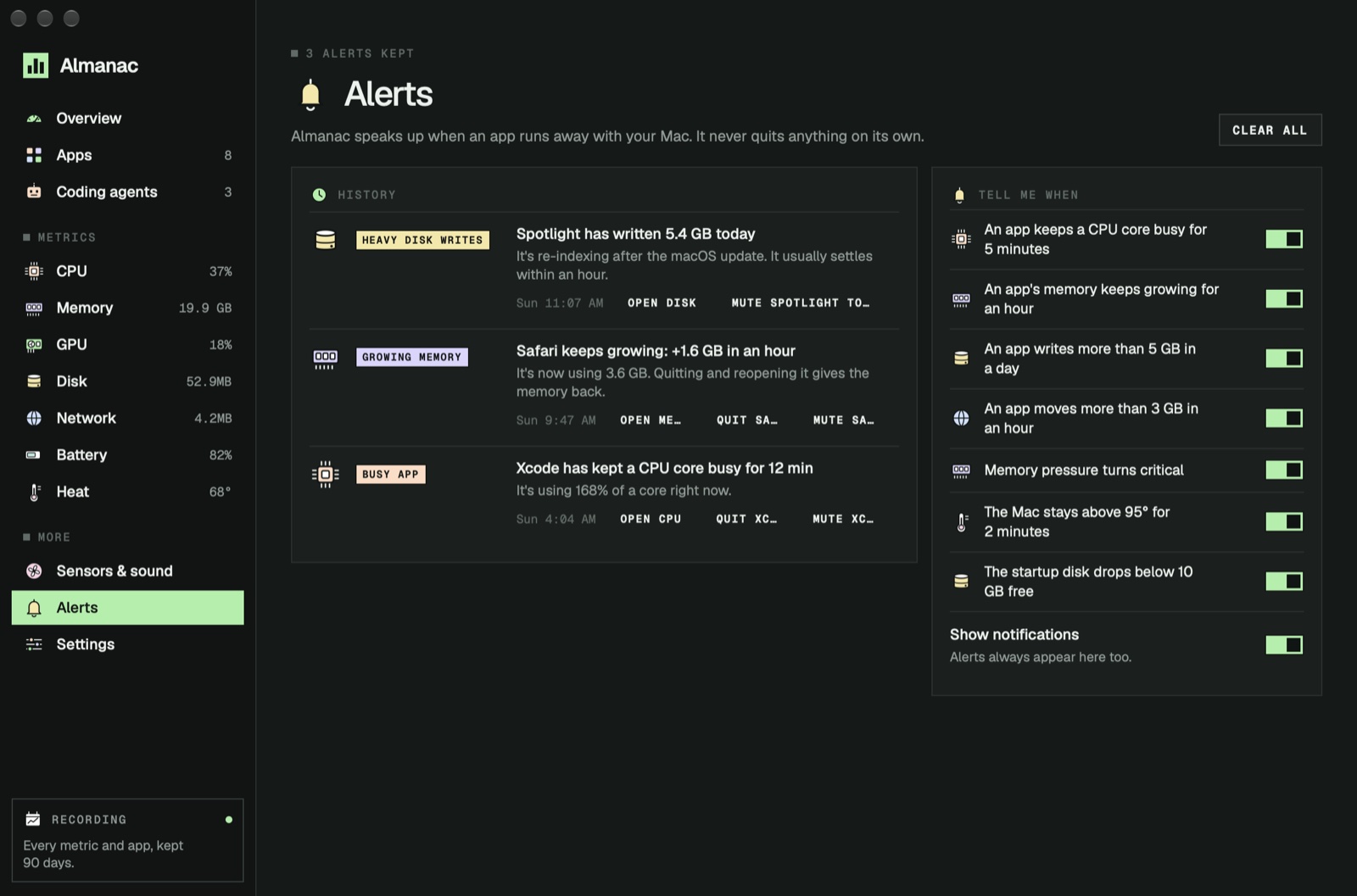Click the Heavy Disk Writes tag
The image size is (1357, 896).
tap(422, 240)
